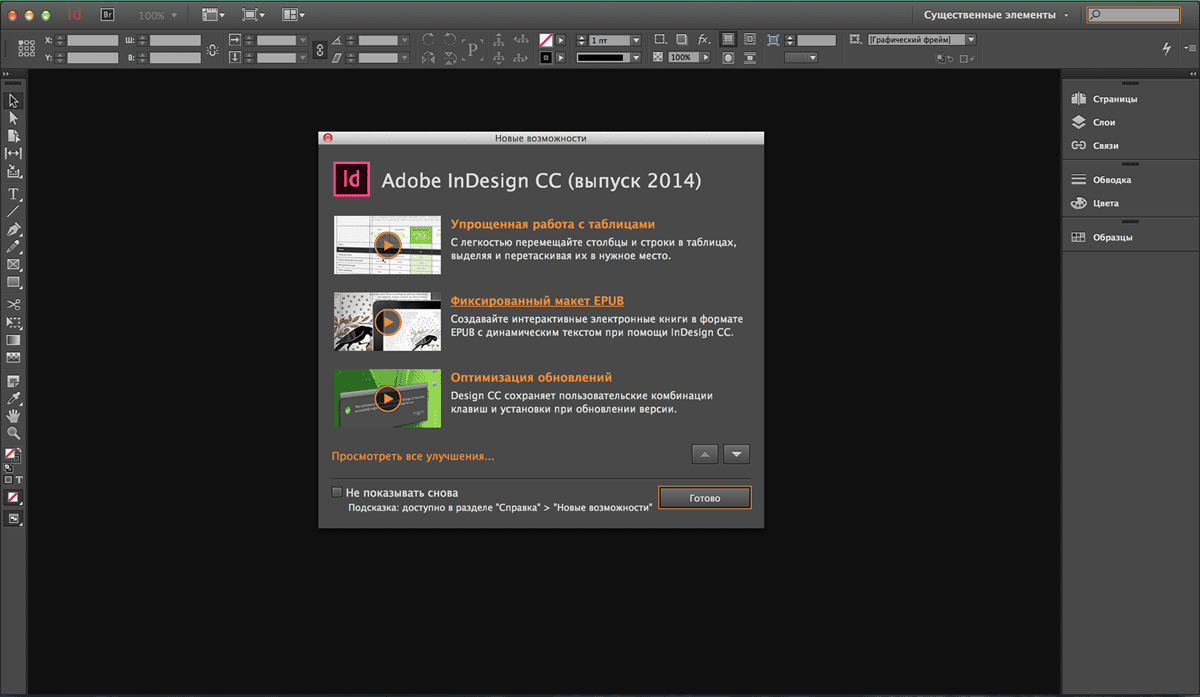Viewport: 1200px width, 697px height.
Task: Toggle wrap around bounding box button
Action: click(x=749, y=39)
